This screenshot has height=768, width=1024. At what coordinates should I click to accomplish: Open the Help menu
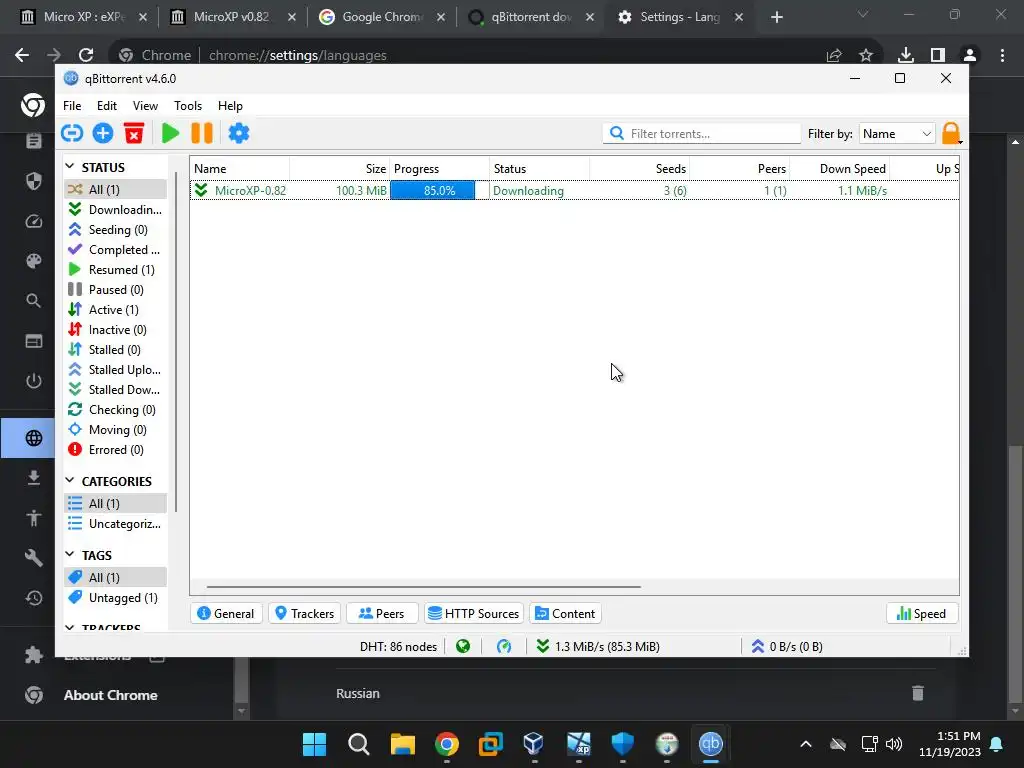pyautogui.click(x=230, y=106)
